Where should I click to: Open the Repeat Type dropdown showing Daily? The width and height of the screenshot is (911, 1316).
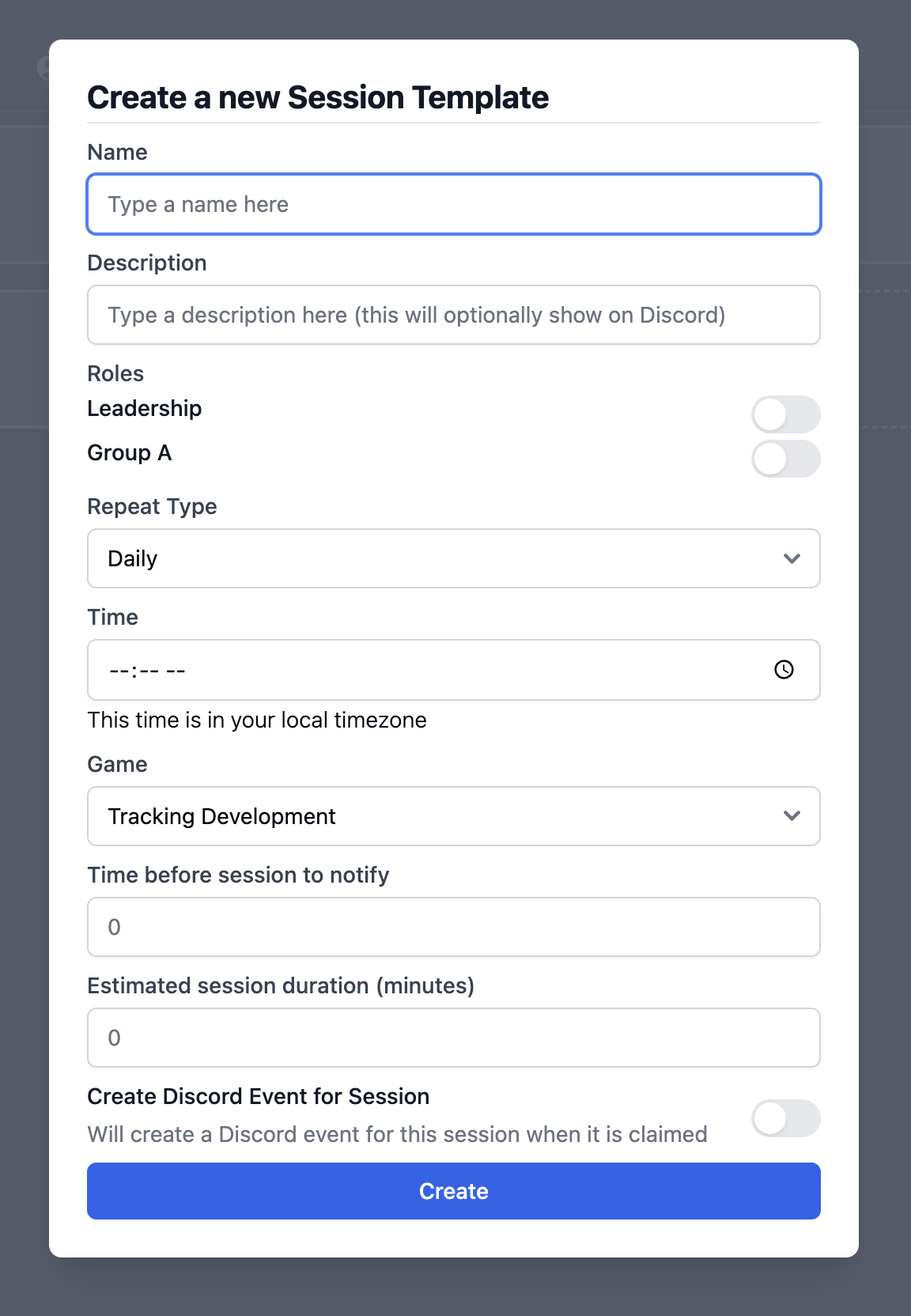[x=453, y=558]
